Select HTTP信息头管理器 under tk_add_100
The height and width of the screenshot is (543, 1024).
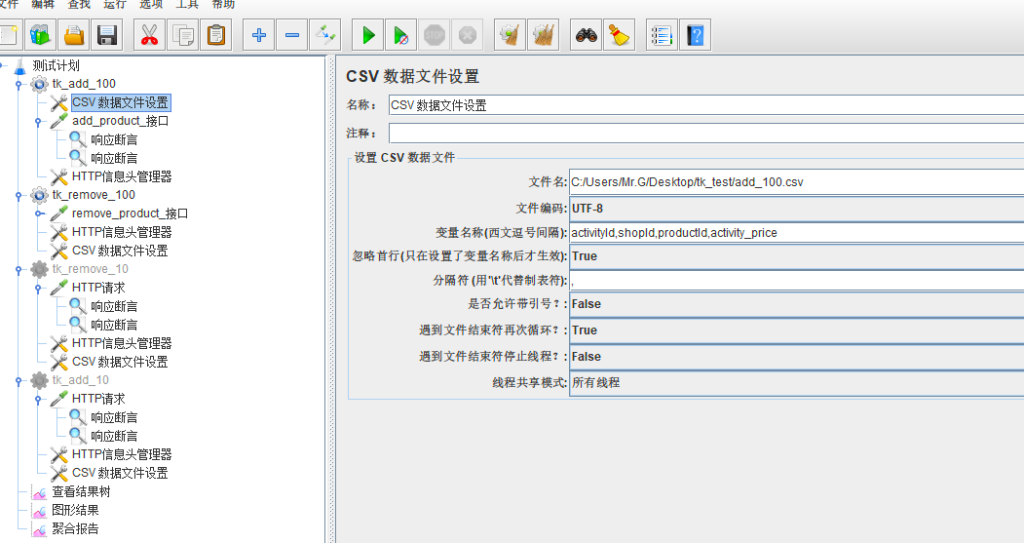pos(121,176)
